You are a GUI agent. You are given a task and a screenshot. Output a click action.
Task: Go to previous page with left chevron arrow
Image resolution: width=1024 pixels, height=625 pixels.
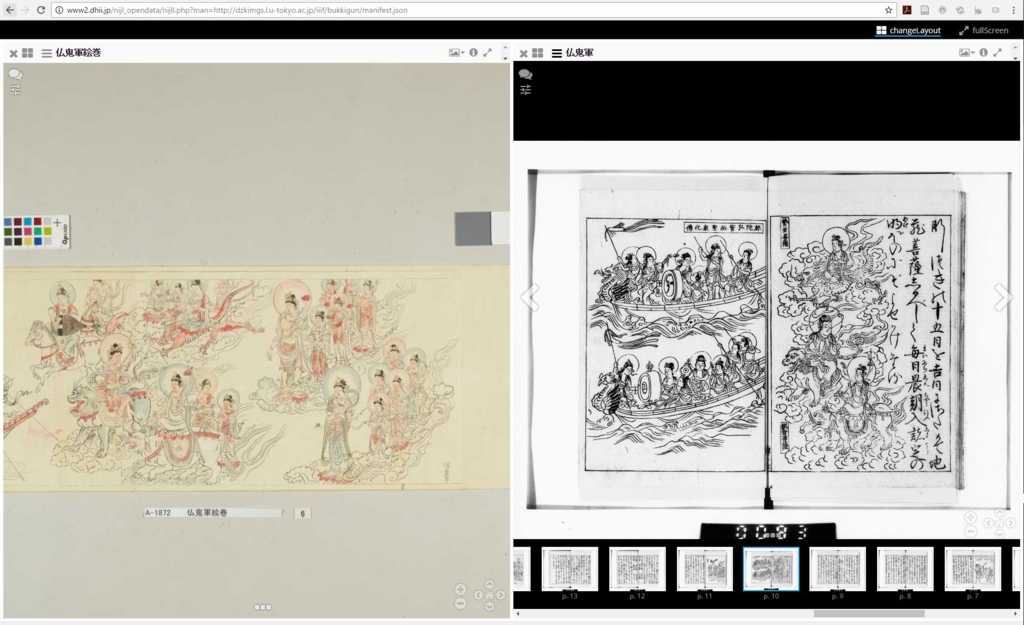[x=530, y=297]
